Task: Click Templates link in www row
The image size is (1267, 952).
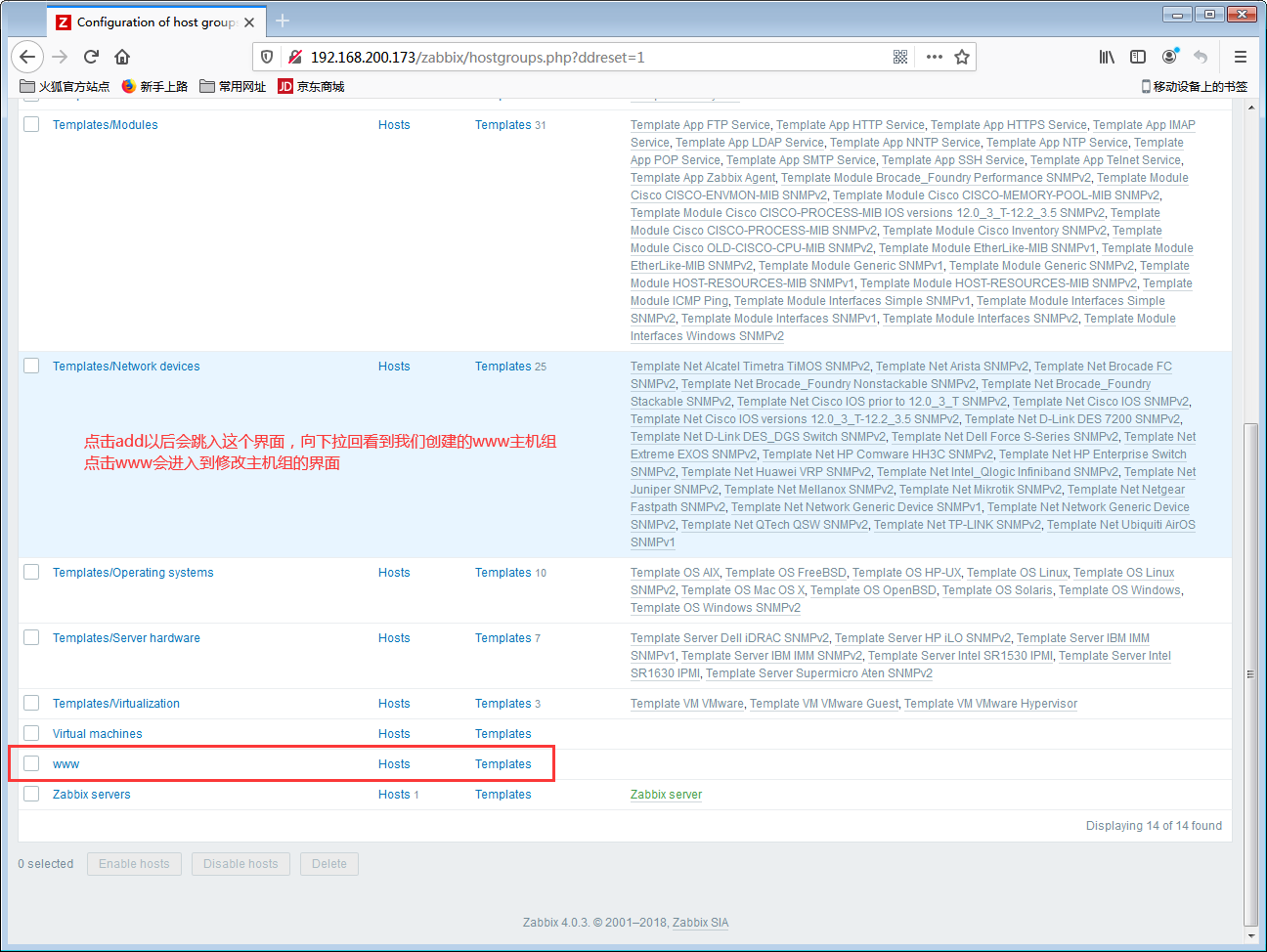Action: tap(503, 764)
